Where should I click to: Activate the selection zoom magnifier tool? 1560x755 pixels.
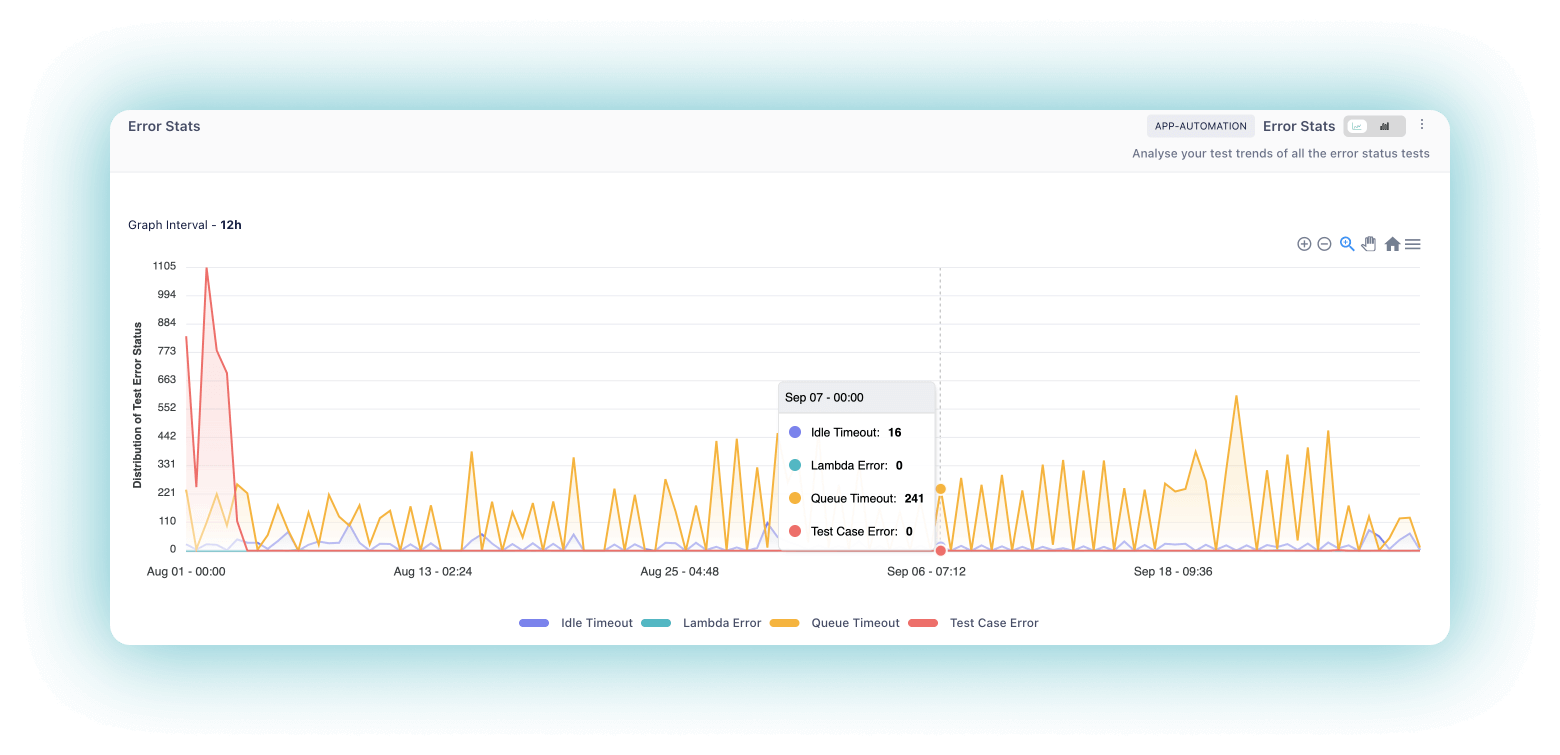point(1347,244)
